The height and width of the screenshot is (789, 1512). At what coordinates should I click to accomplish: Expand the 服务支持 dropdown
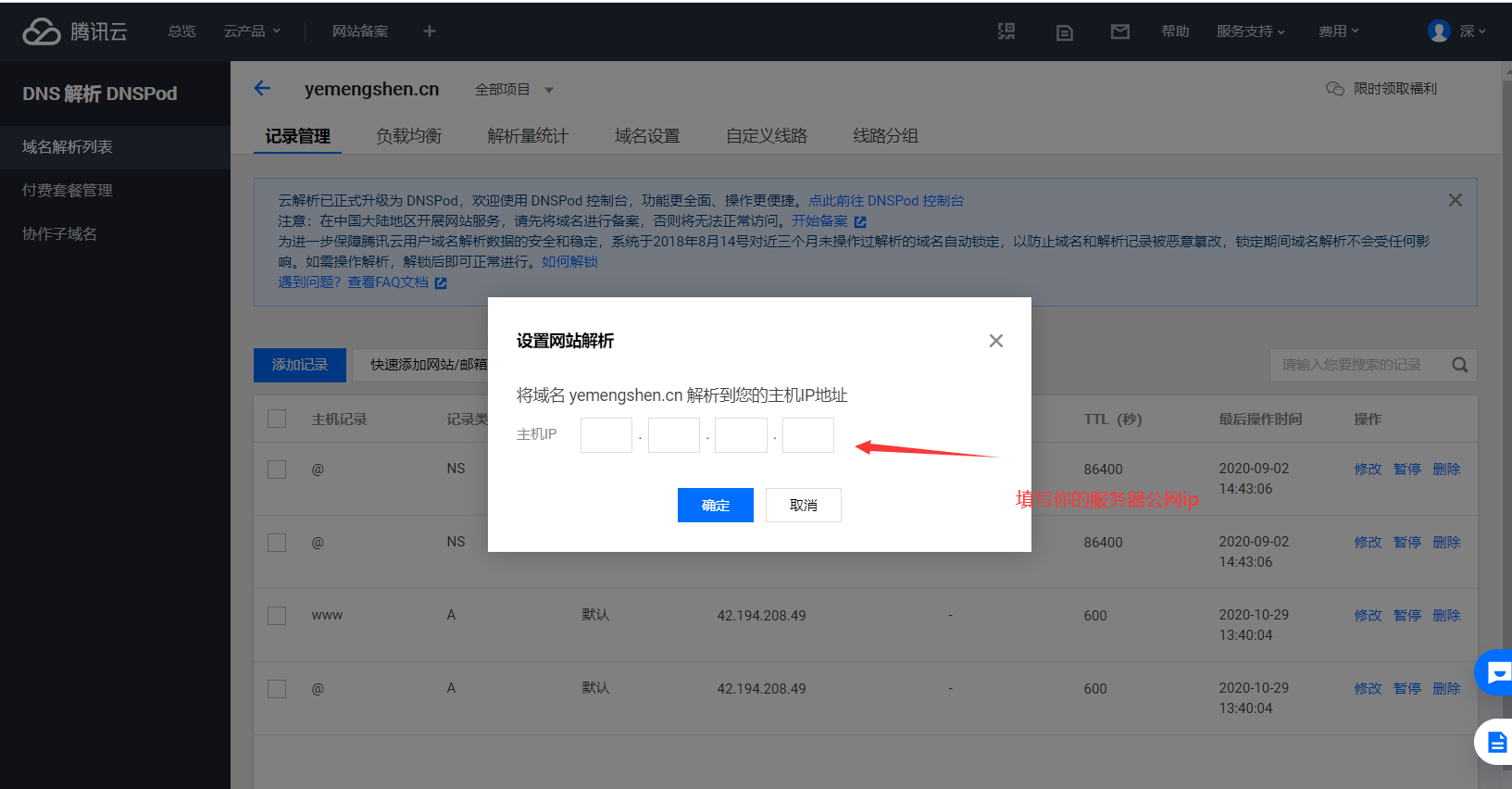(x=1251, y=31)
